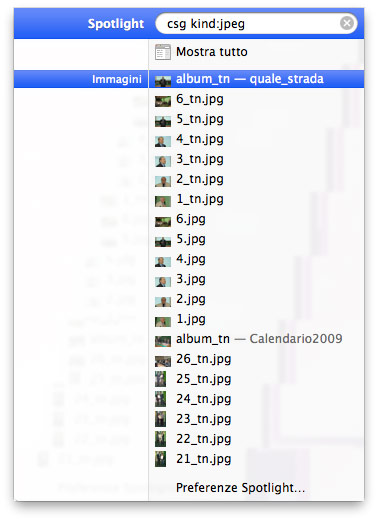Select the 3_tn.jpg result
Screen dimensions: 378x521
coord(256,159)
